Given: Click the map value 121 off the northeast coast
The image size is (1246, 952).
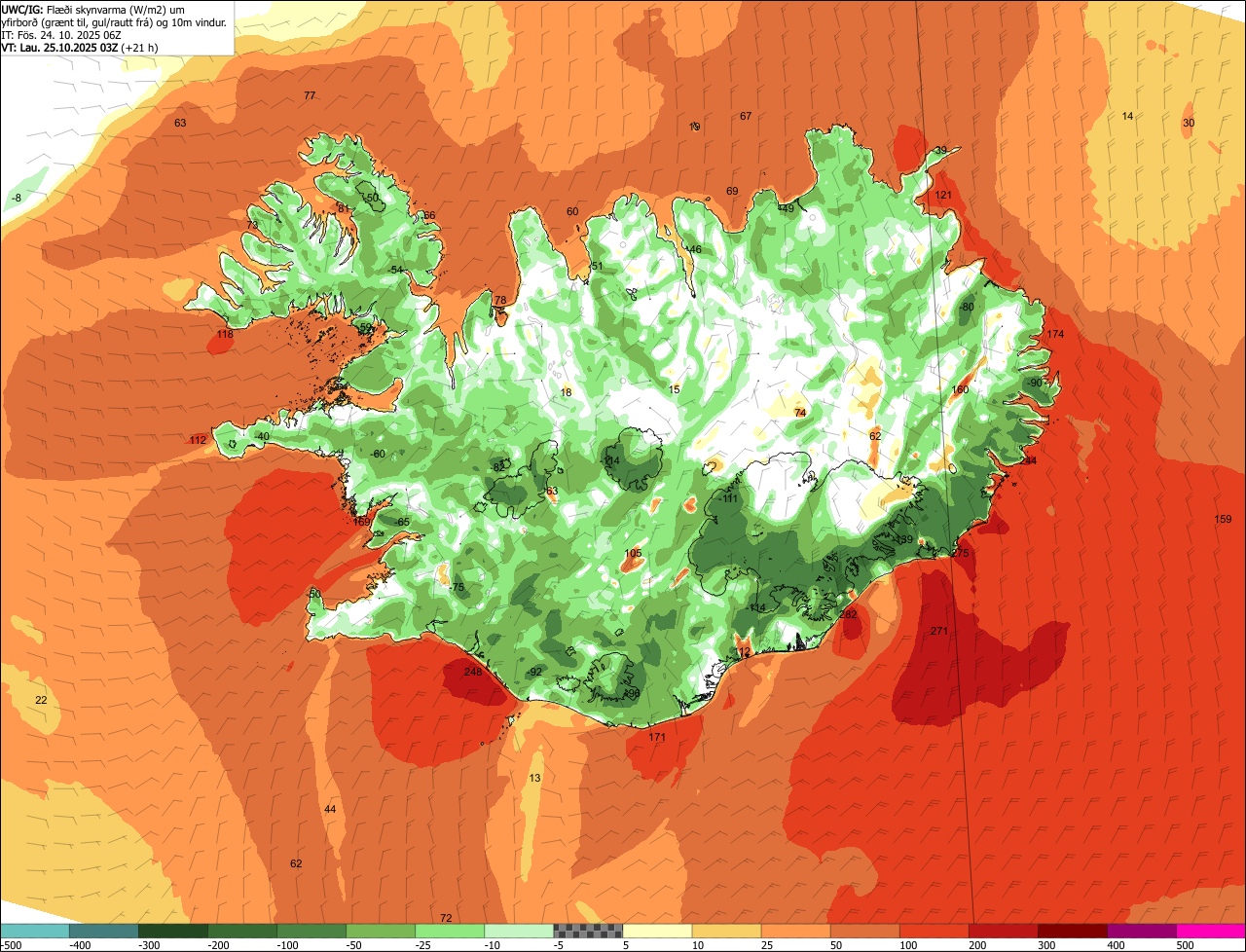Looking at the screenshot, I should point(943,196).
